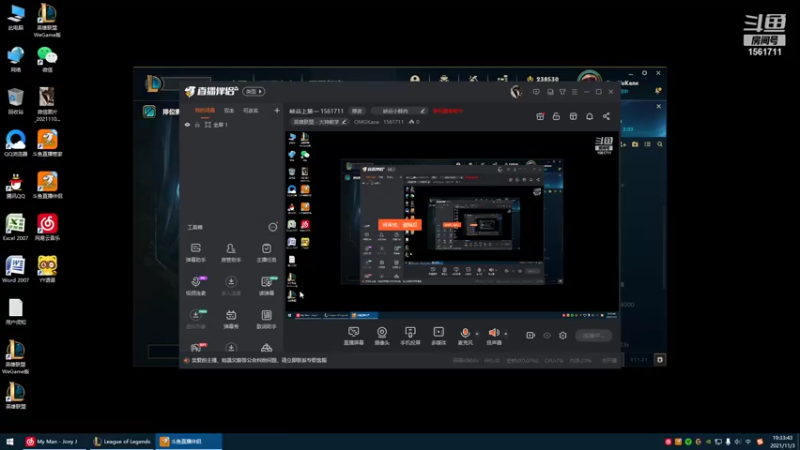Open YY语音 desktop icon
Screen dimensions: 800x450
click(47, 269)
